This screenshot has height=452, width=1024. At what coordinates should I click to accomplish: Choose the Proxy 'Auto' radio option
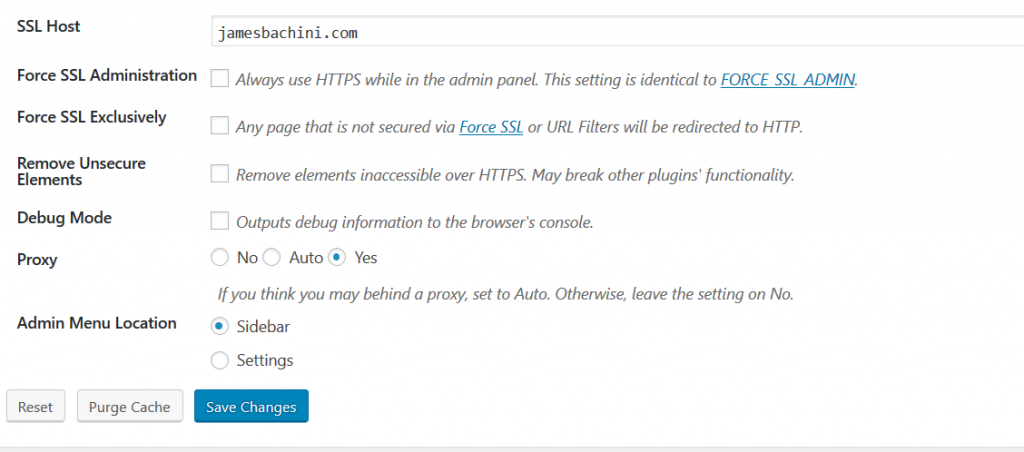[x=271, y=257]
